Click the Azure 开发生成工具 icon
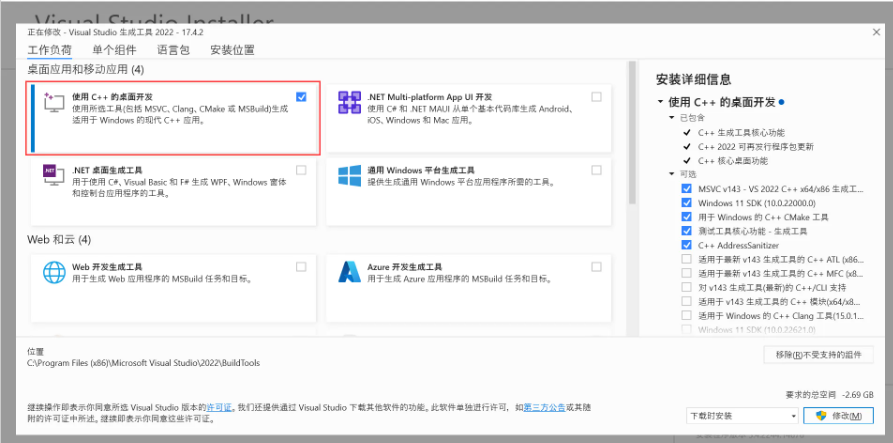Screen dimensions: 893x443 [349, 272]
